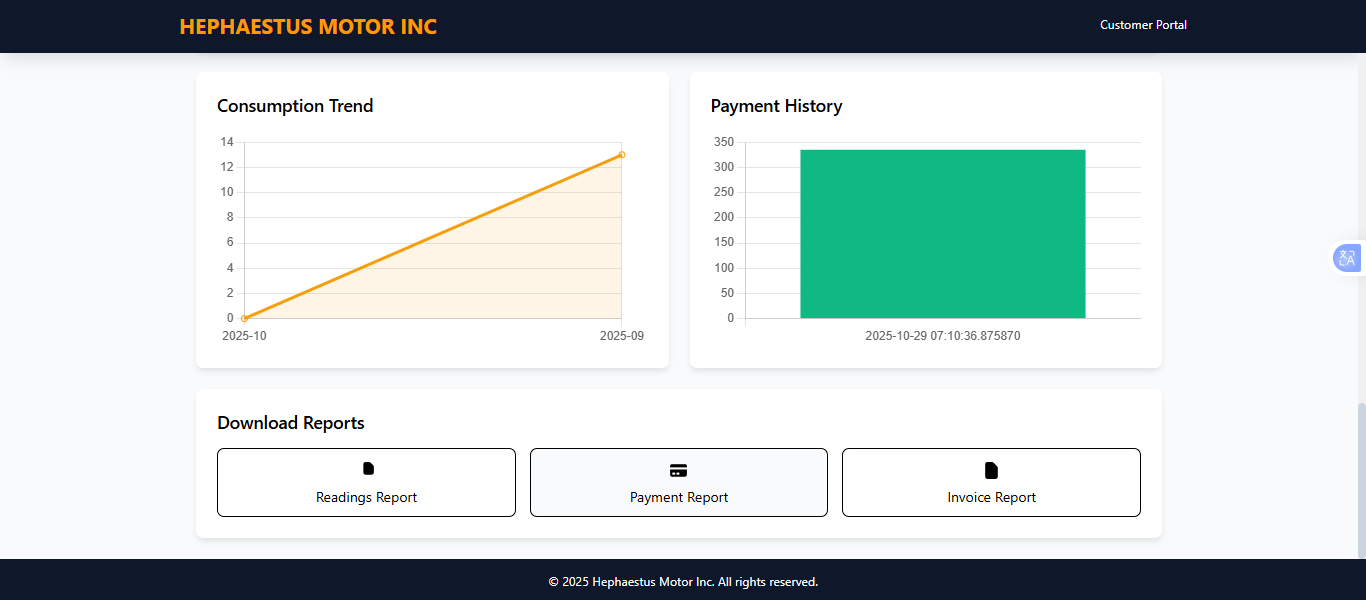Click the Download Reports section heading

click(290, 423)
